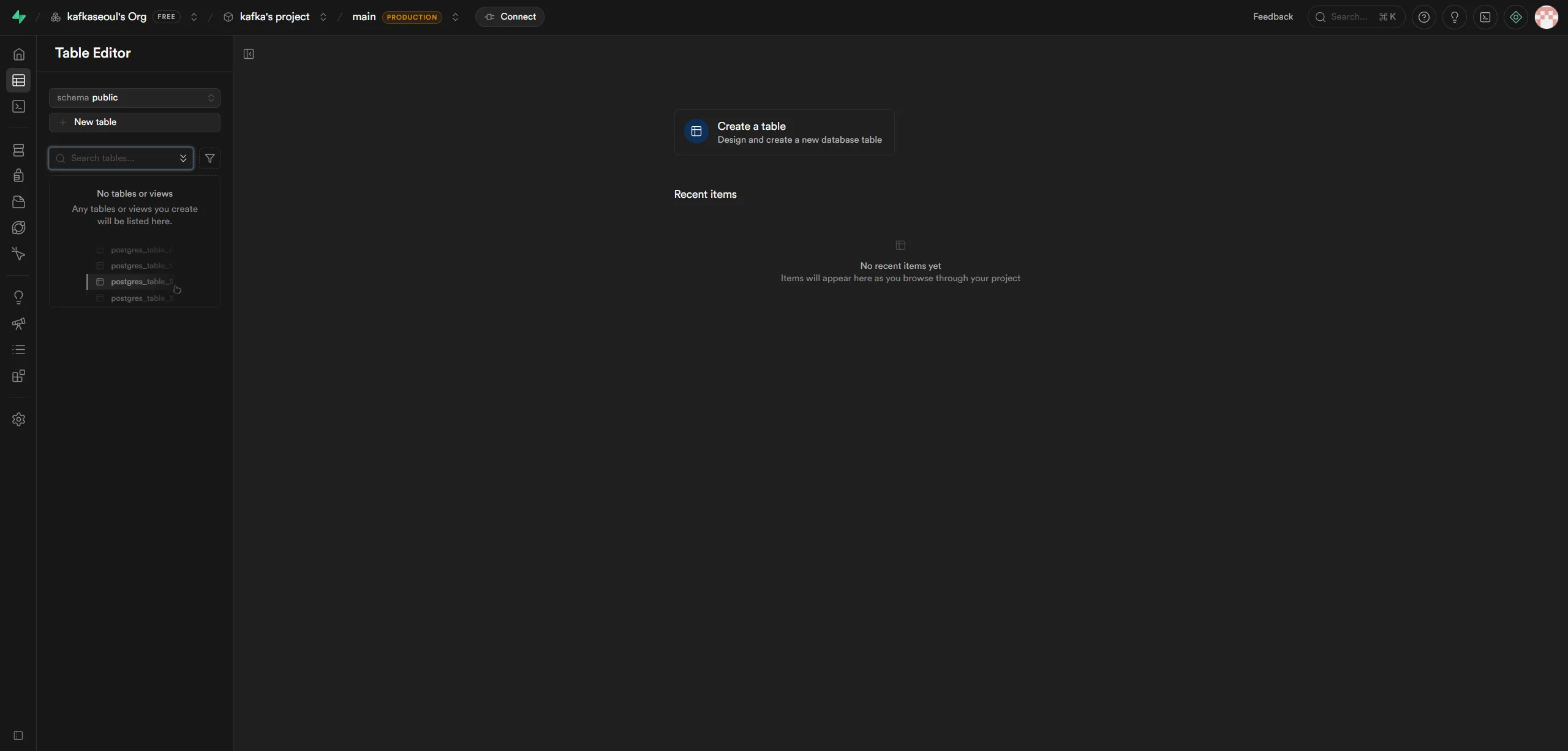The image size is (1568, 751).
Task: Open the Home page from sidebar
Action: [x=18, y=54]
